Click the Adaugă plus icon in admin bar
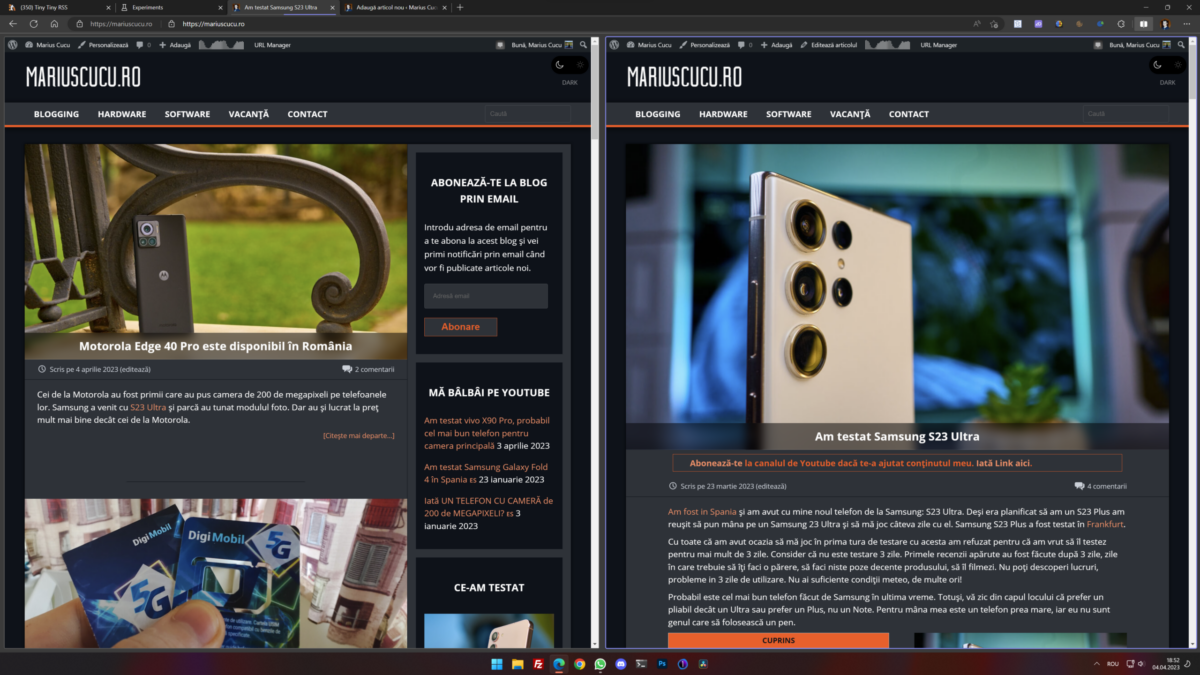 coord(161,44)
